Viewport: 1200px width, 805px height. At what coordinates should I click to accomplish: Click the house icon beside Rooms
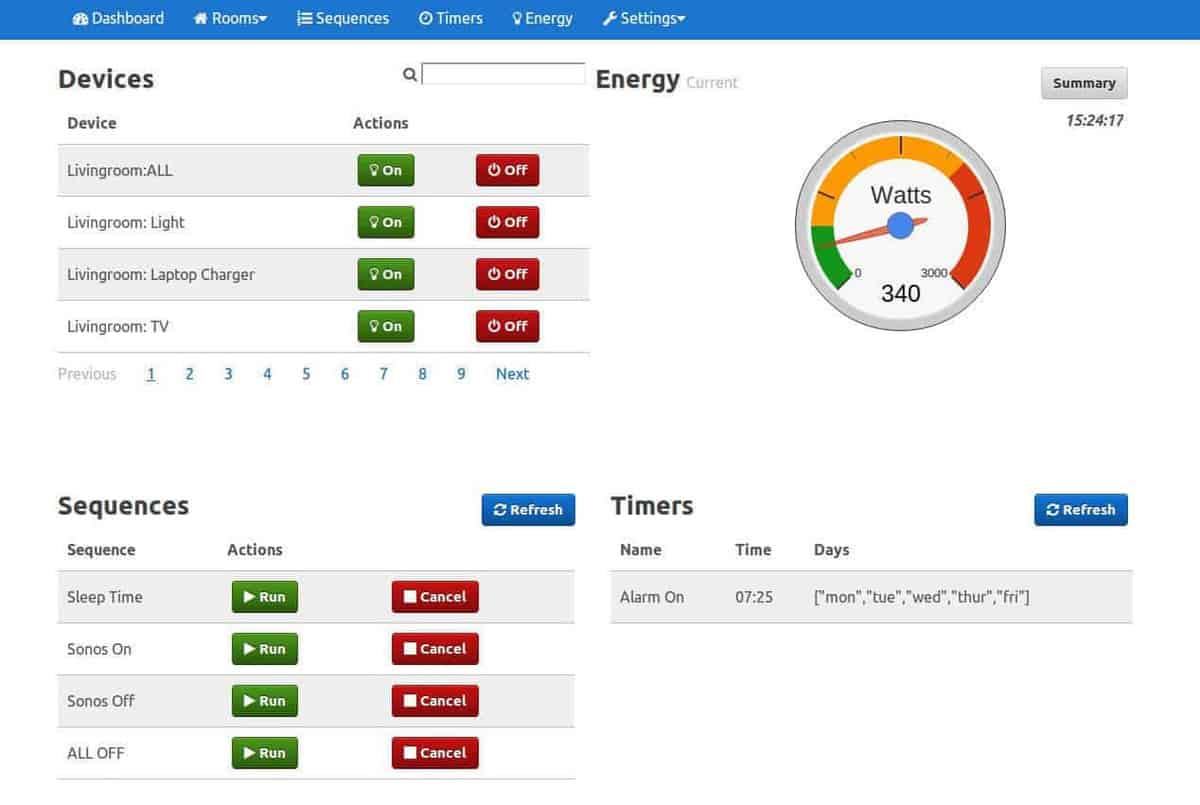[x=200, y=19]
